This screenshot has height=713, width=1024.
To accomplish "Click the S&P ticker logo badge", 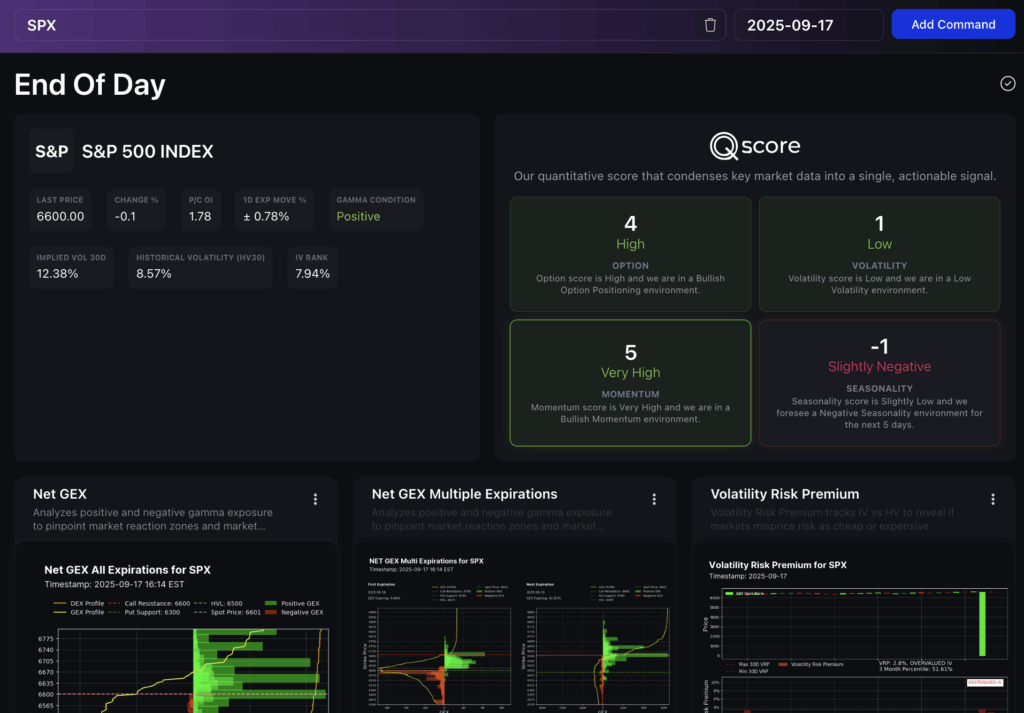I will point(52,151).
